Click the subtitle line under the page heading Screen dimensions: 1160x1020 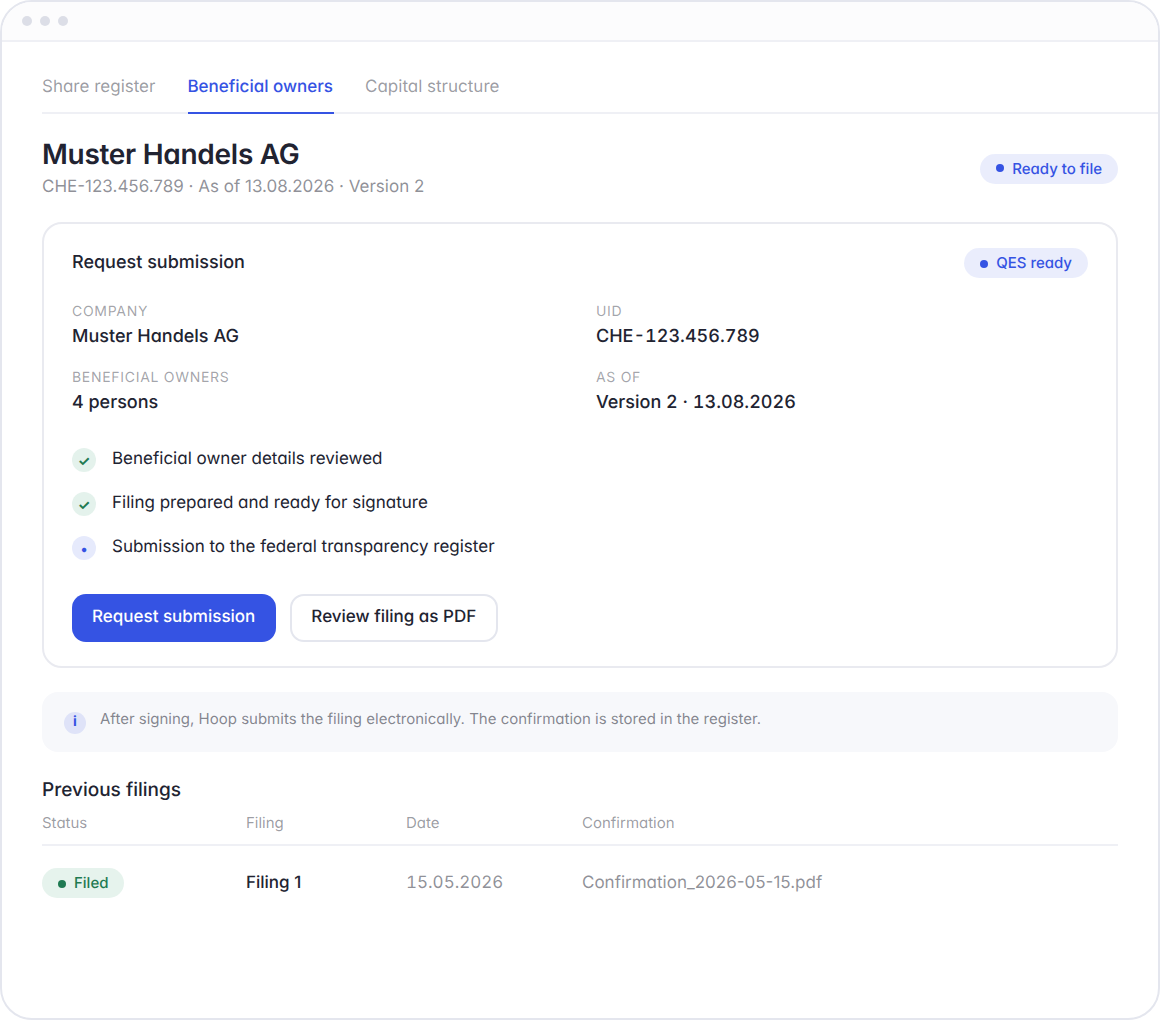233,186
